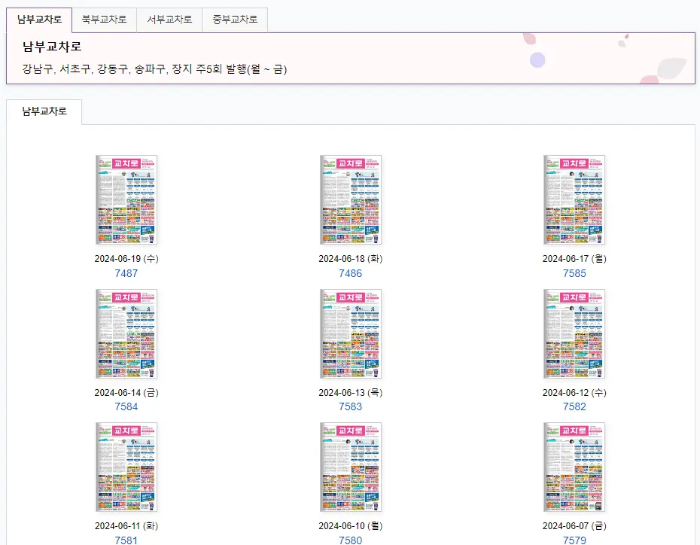This screenshot has height=545, width=700.
Task: Click issue number link 7582
Action: [575, 407]
